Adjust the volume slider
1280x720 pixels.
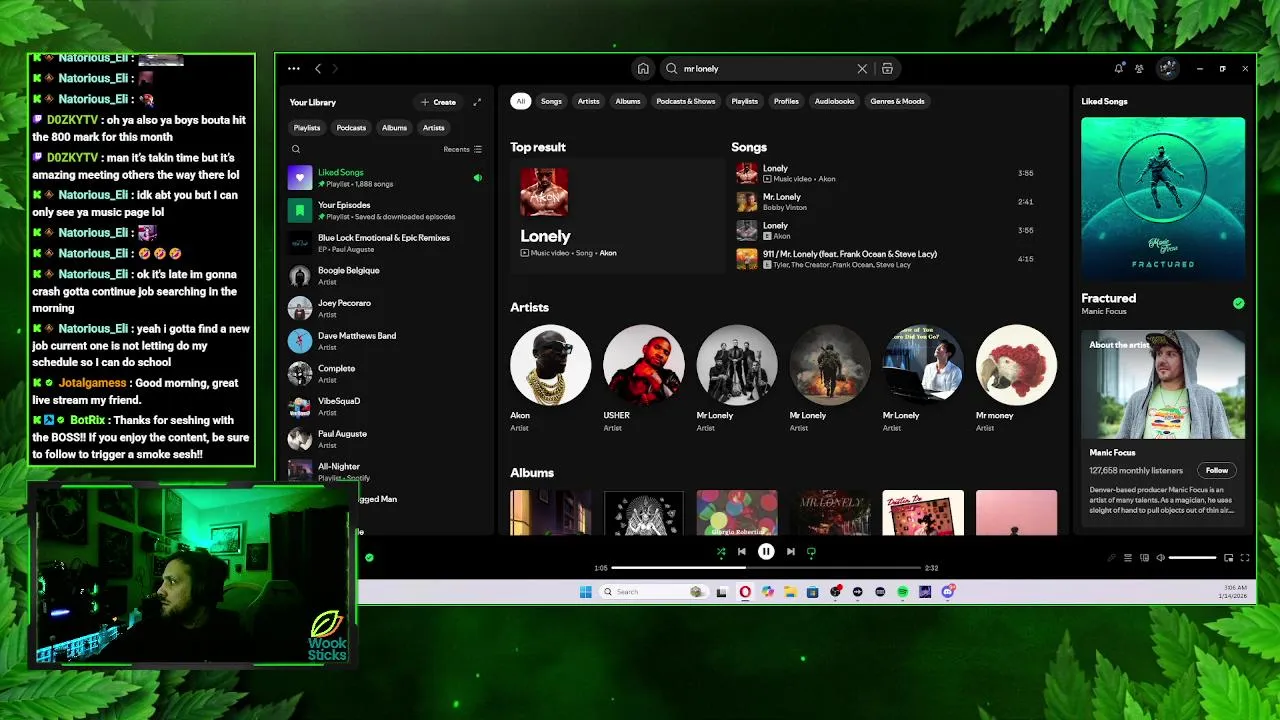[1193, 558]
